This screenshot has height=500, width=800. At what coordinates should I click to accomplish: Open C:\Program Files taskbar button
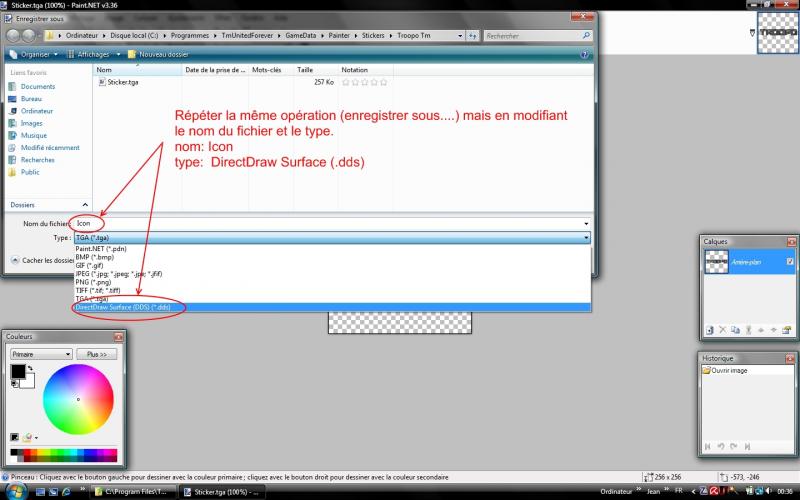[x=134, y=492]
